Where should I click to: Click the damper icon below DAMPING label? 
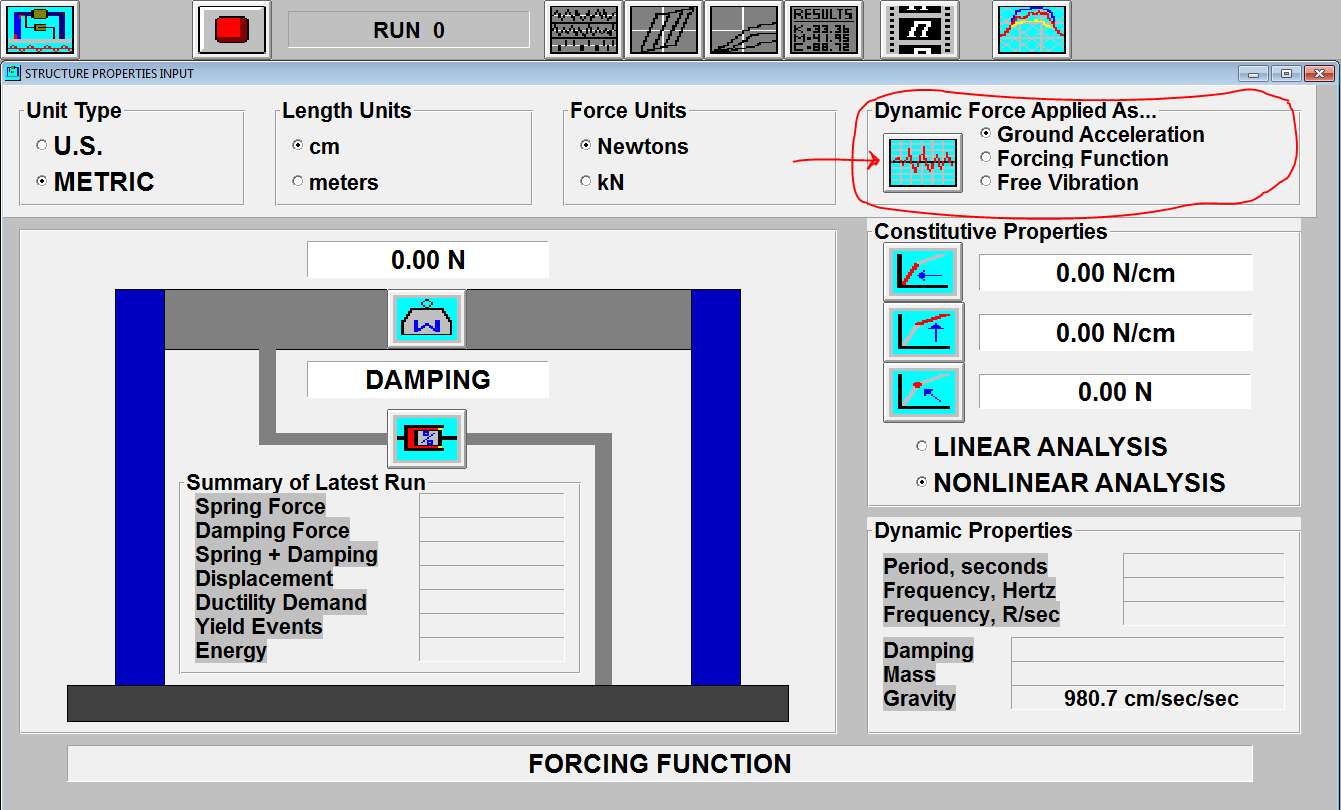point(427,438)
